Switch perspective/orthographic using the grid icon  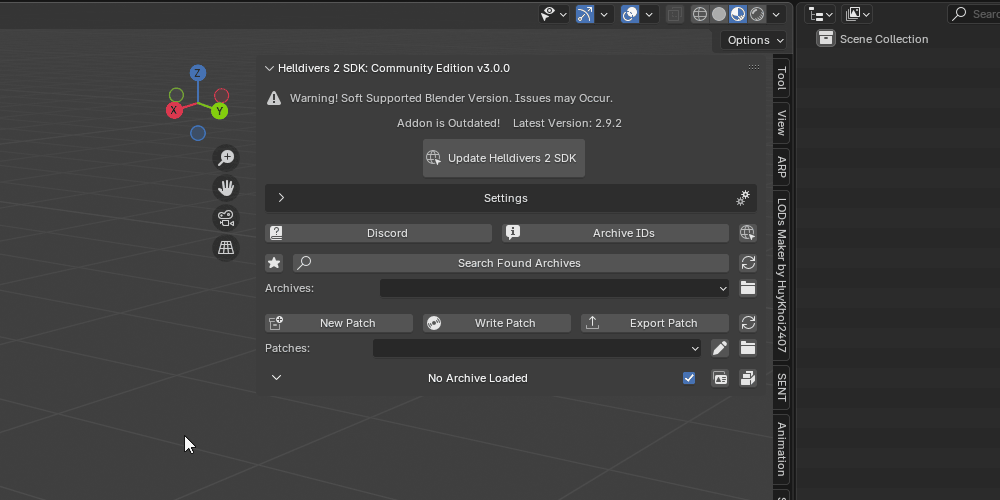(226, 247)
